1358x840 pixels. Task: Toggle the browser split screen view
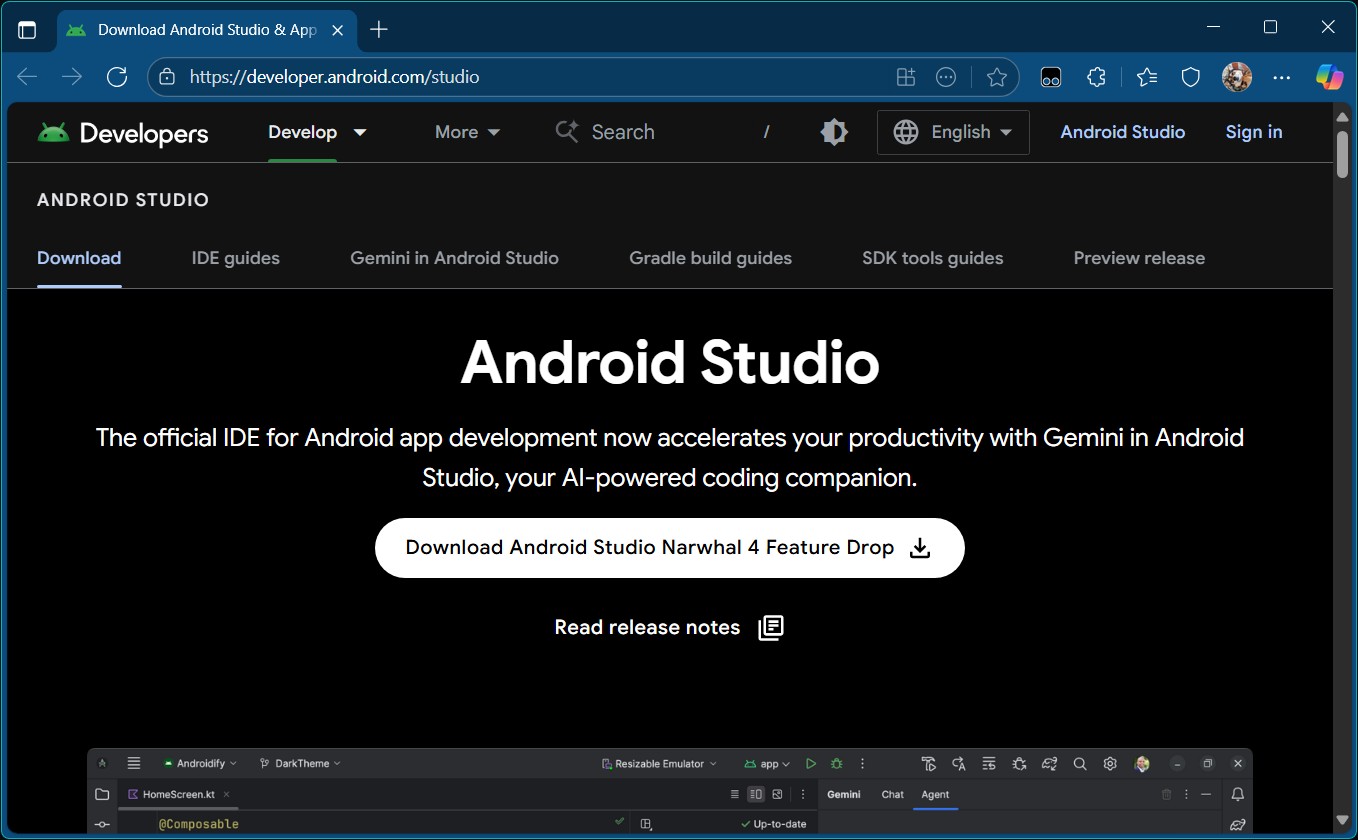(x=905, y=76)
